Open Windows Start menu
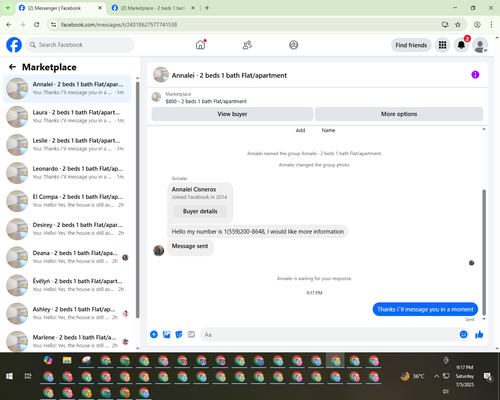Screen dimensions: 500x400 tap(9, 376)
